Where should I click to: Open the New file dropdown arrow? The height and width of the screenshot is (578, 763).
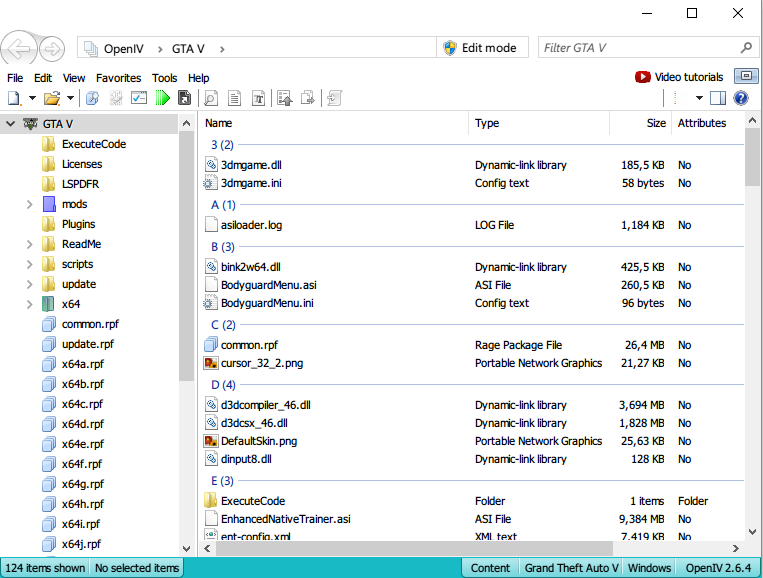tap(32, 98)
